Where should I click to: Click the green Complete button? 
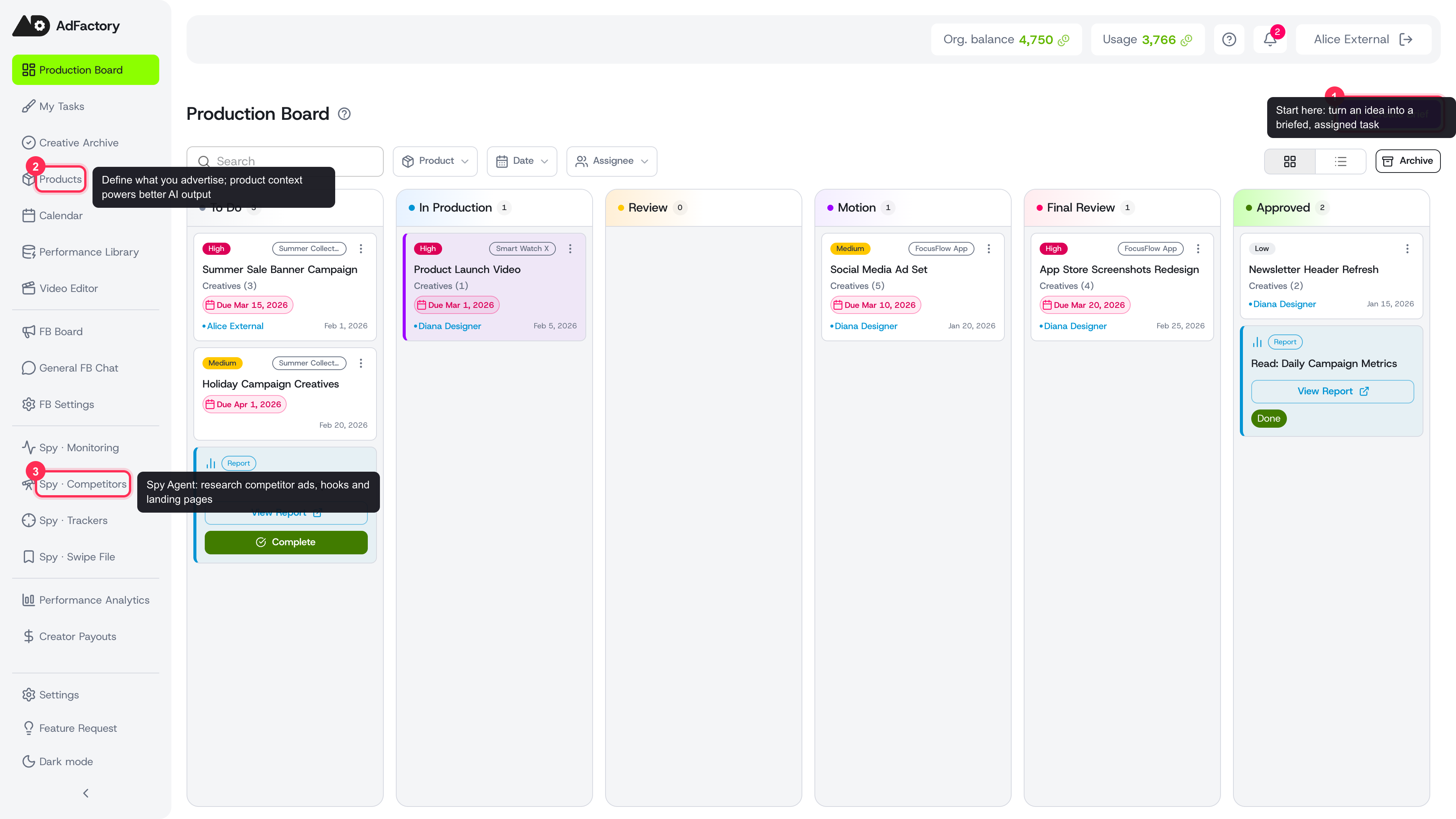click(286, 542)
